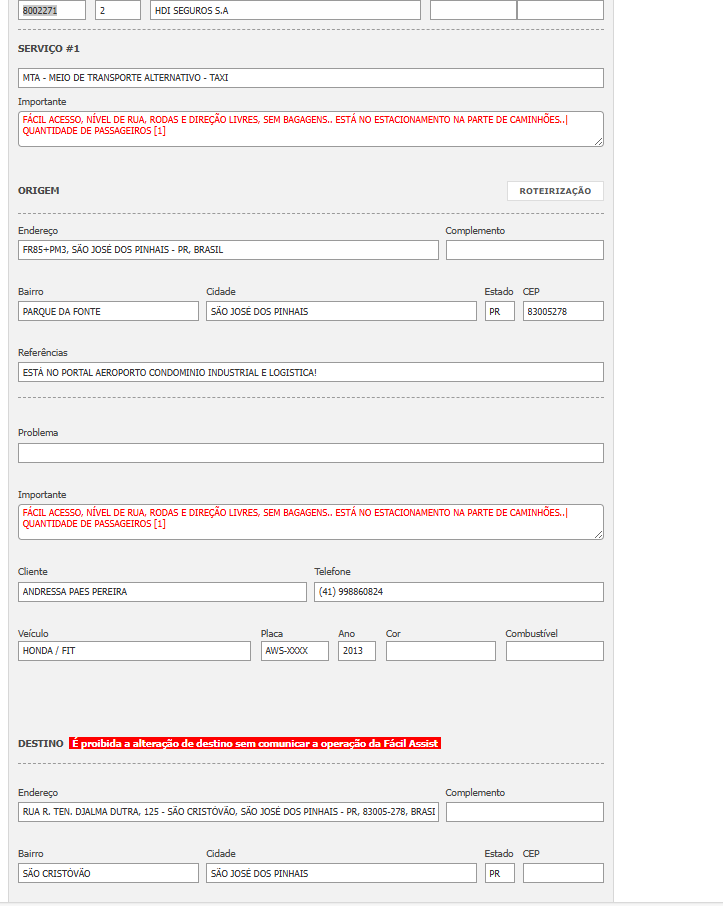Screen dimensions: 723x906
Task: Click the MTA - MEIO DE TRANSPORTE ALTERNATIVO field
Action: click(311, 78)
